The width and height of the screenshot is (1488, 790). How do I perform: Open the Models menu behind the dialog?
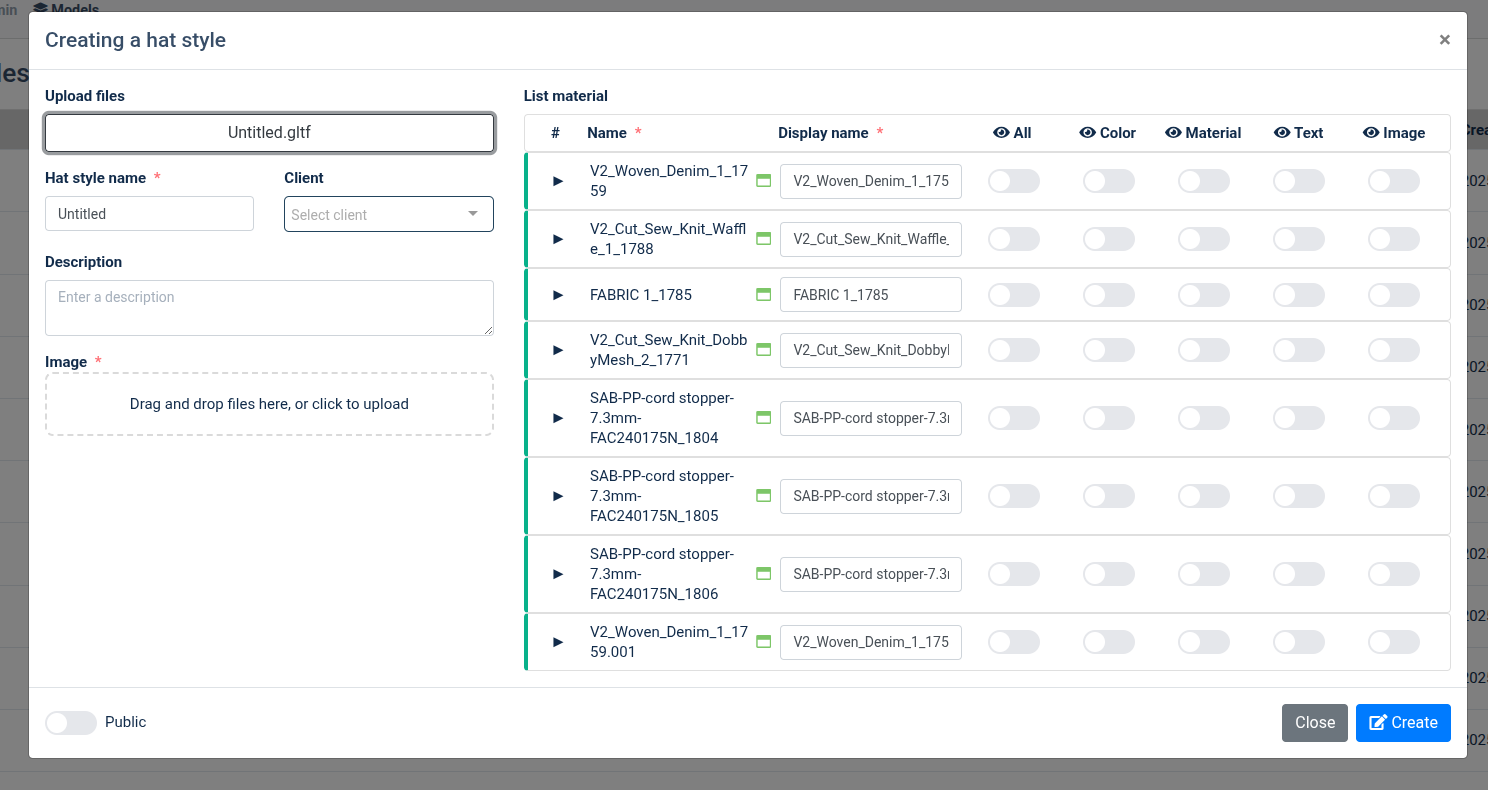tap(67, 9)
